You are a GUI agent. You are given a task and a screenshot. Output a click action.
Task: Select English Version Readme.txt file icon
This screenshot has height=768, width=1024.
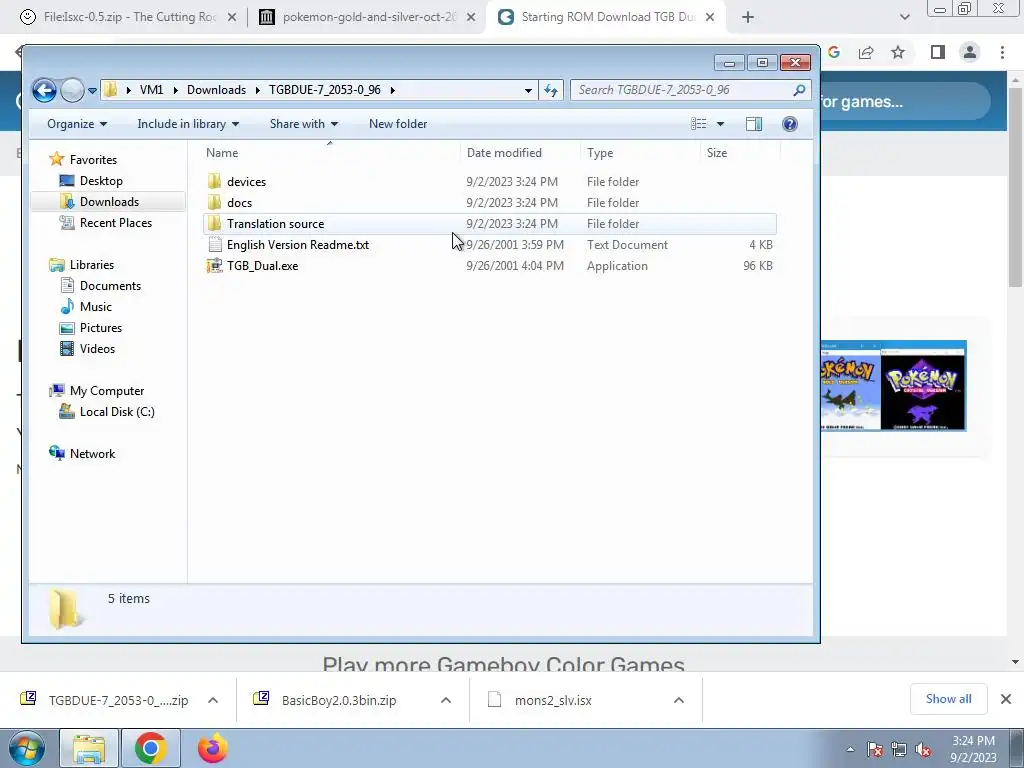click(214, 244)
